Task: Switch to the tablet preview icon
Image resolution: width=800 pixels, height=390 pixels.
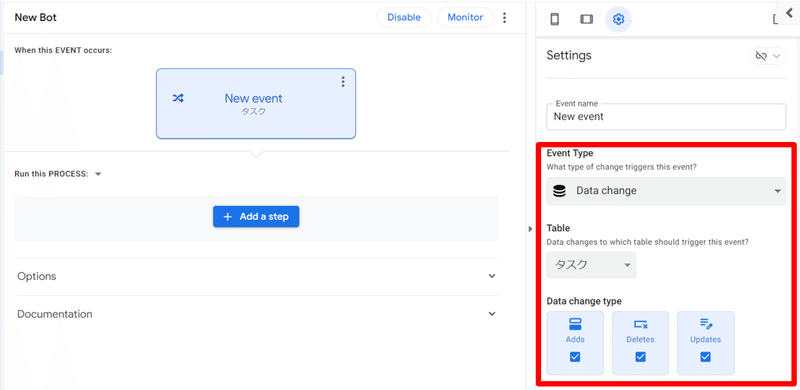Action: click(586, 19)
